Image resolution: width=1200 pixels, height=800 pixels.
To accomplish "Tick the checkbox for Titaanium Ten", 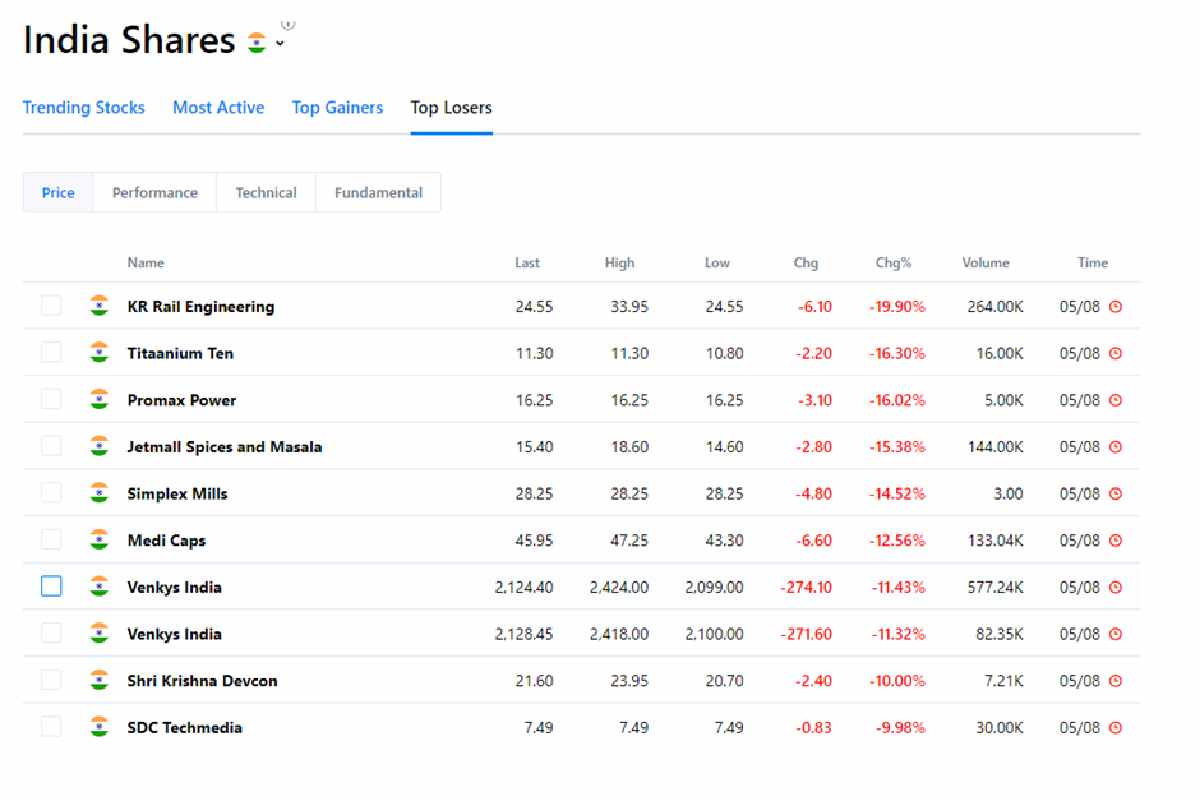I will click(51, 353).
